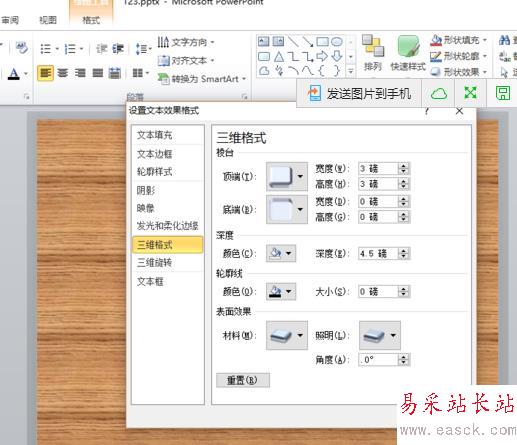
Task: Select 三维旋转 in dialog sidebar
Action: tap(168, 263)
